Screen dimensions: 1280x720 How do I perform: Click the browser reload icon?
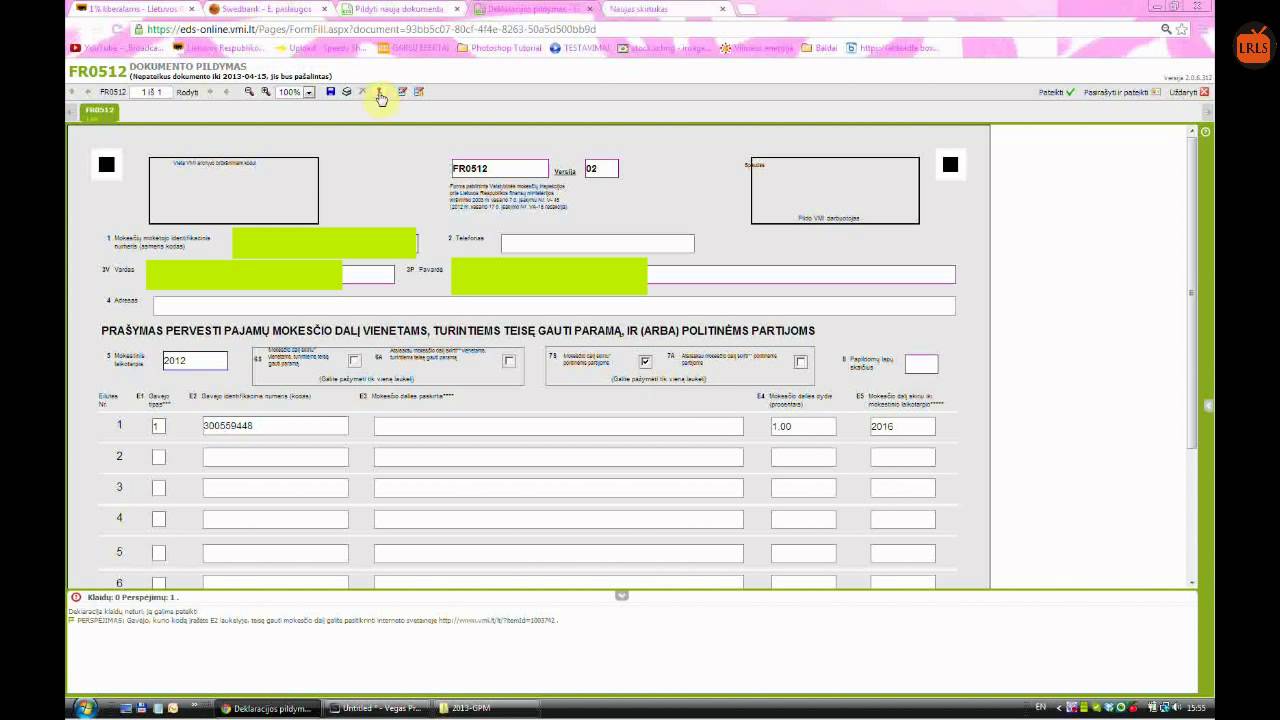(x=117, y=30)
